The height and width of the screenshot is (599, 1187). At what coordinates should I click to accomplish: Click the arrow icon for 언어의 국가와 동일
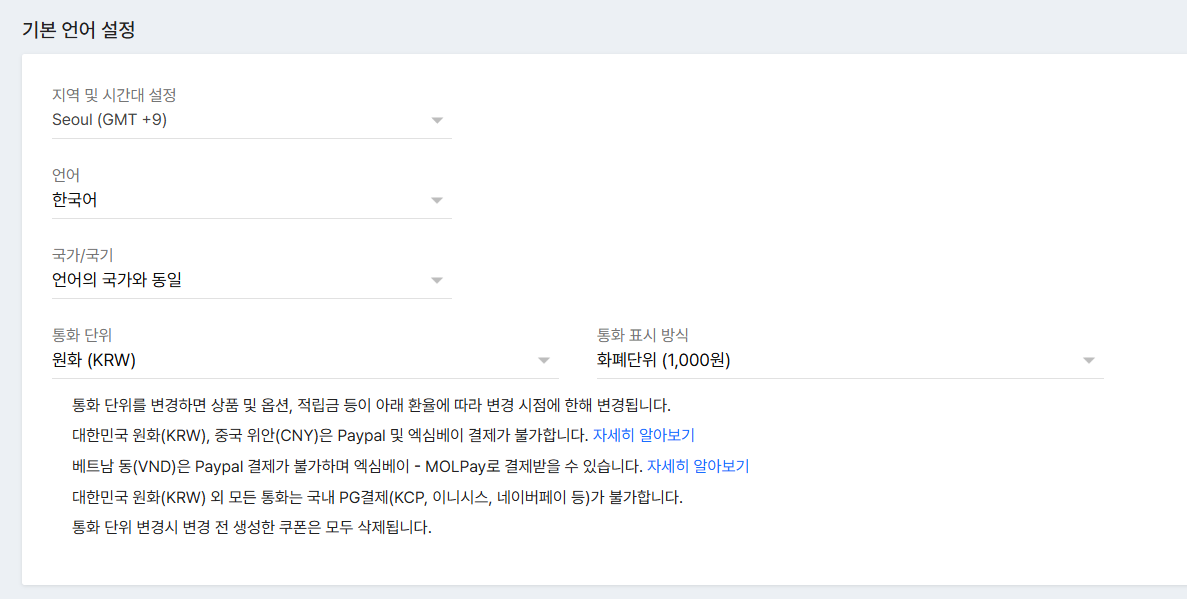click(x=437, y=281)
